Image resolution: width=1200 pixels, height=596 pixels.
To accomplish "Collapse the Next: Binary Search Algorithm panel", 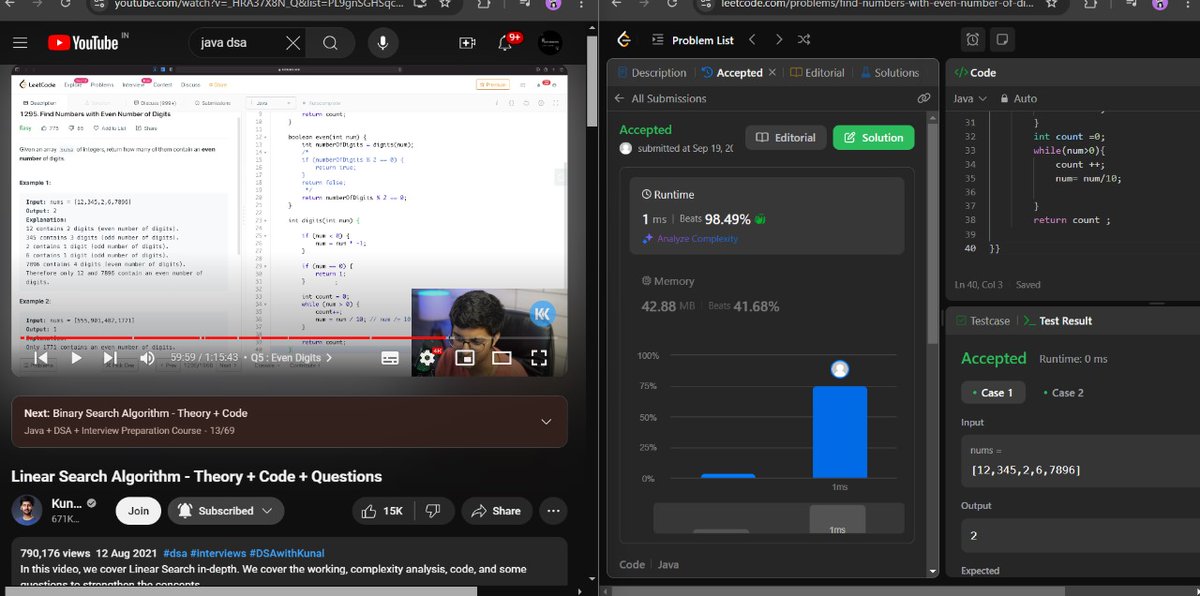I will pos(546,423).
